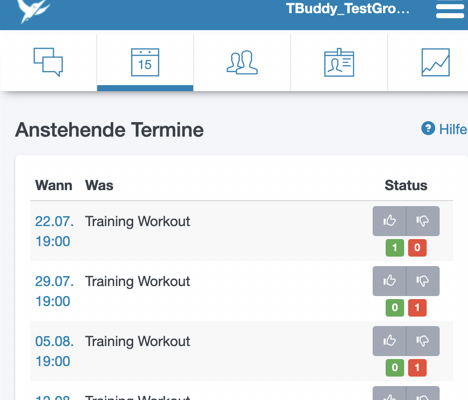This screenshot has width=468, height=400.
Task: Accept the 29.07. training with thumbs up
Action: [389, 281]
